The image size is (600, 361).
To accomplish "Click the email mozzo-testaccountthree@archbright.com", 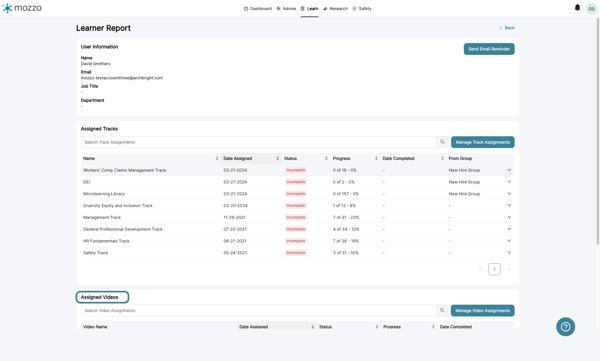I will (122, 78).
